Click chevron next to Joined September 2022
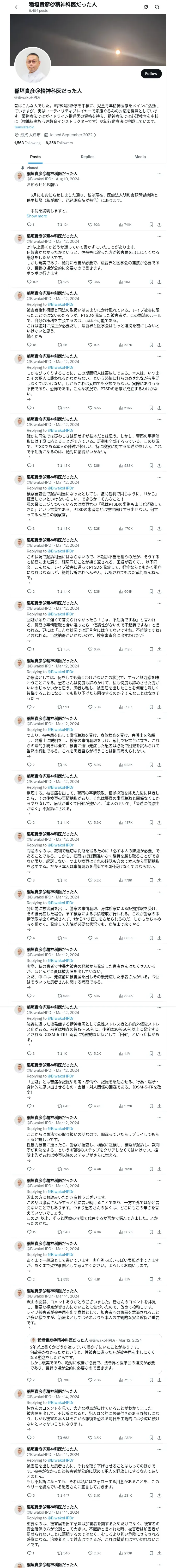176x1568 pixels. pyautogui.click(x=95, y=135)
